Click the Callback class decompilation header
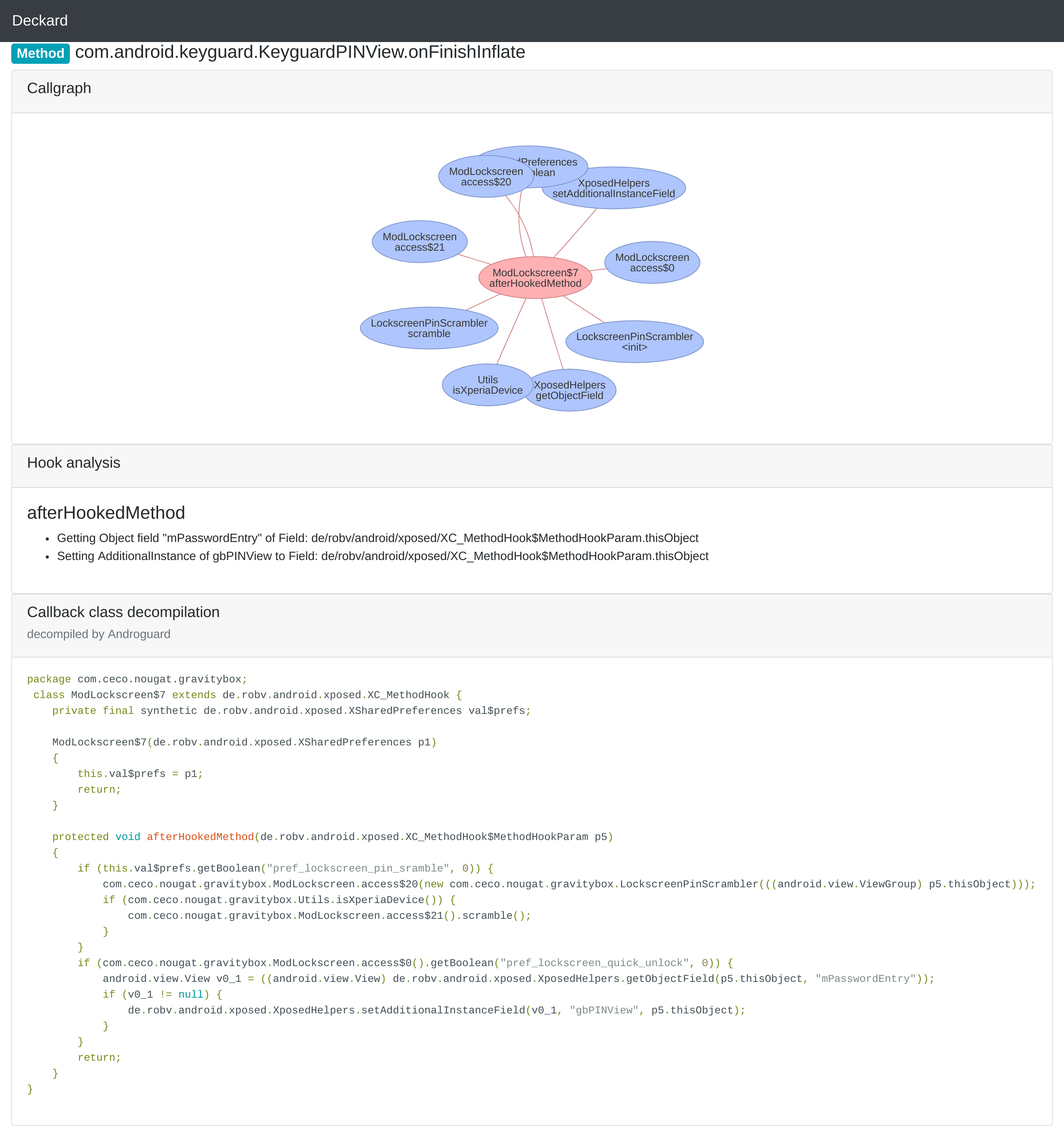This screenshot has height=1126, width=1064. [x=531, y=626]
